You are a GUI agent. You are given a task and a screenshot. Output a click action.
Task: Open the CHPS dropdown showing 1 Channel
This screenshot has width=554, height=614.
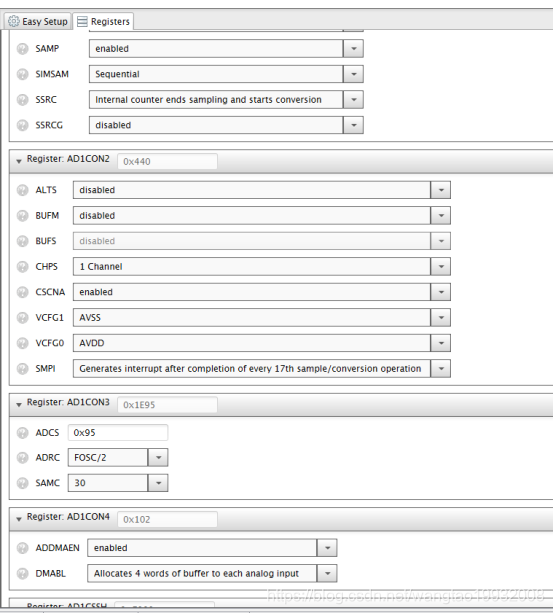coord(262,266)
